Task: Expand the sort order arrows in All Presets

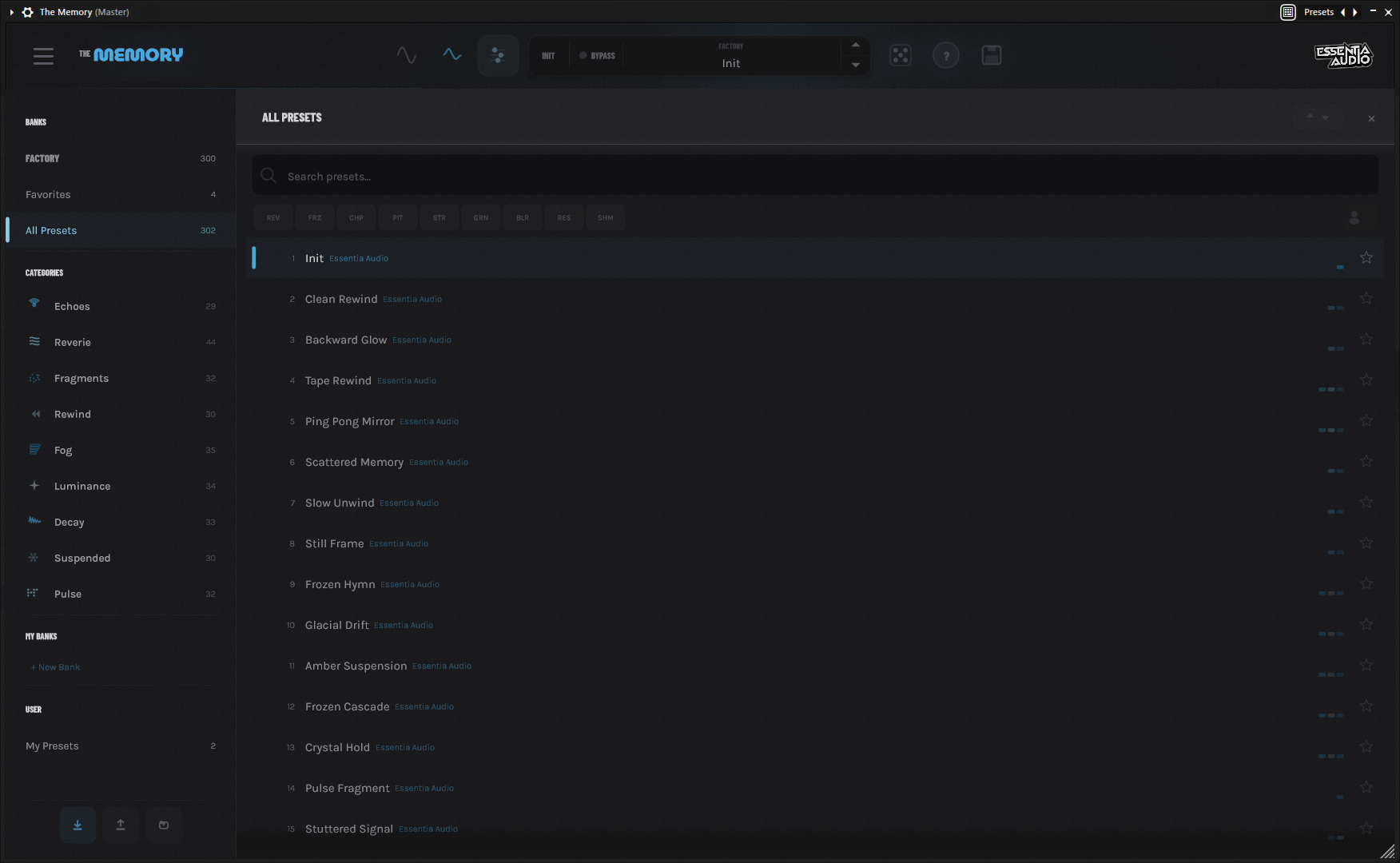Action: tap(1315, 117)
